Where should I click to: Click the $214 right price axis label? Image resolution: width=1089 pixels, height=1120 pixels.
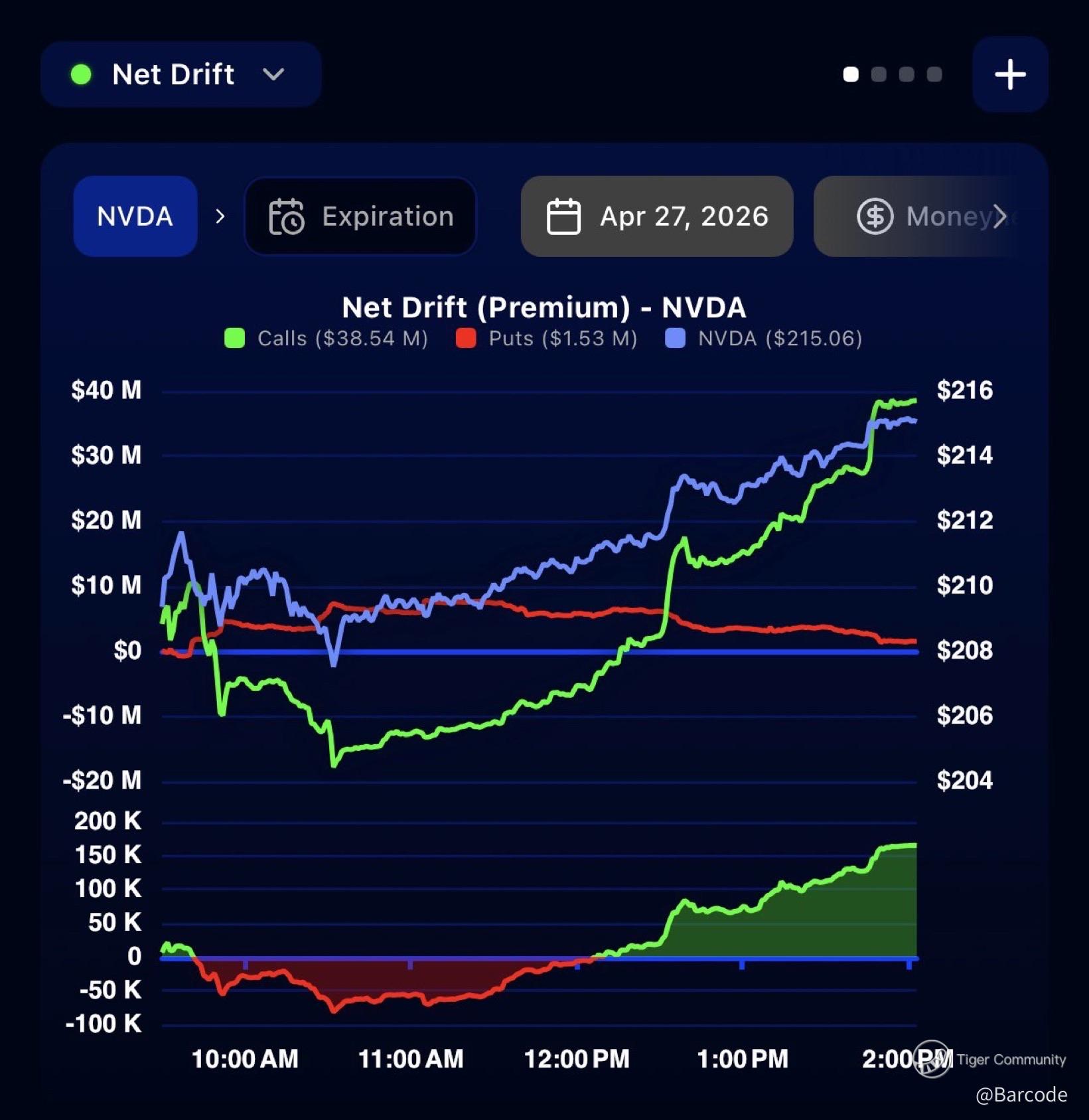965,455
